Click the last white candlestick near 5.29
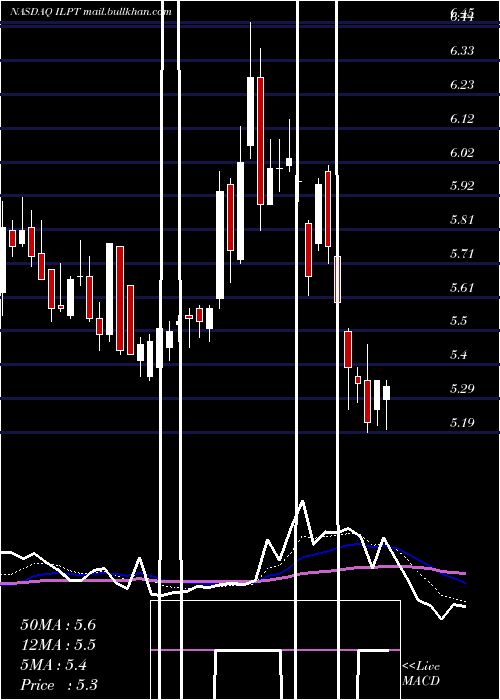 click(x=386, y=393)
